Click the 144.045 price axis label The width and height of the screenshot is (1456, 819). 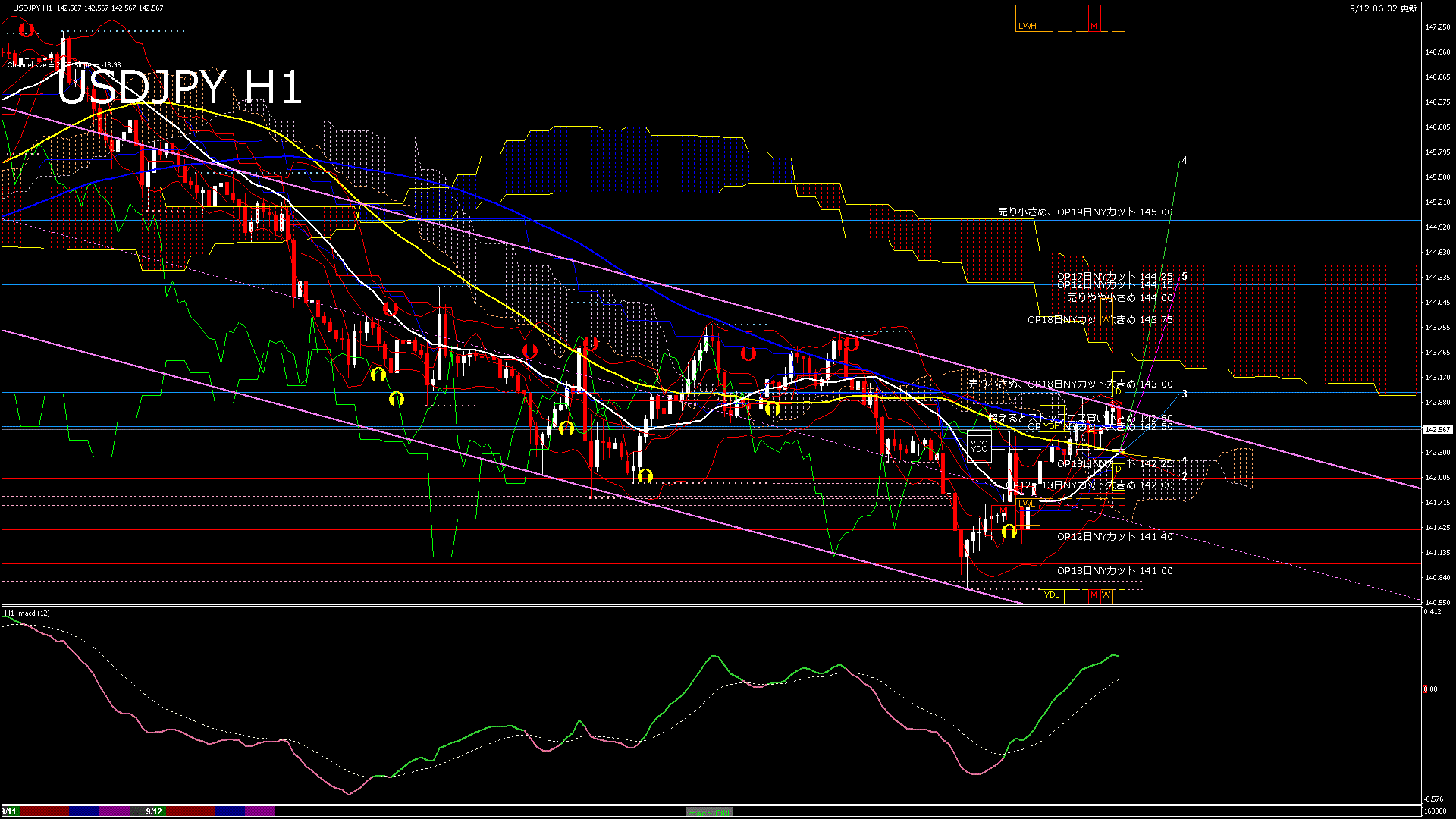click(x=1438, y=303)
